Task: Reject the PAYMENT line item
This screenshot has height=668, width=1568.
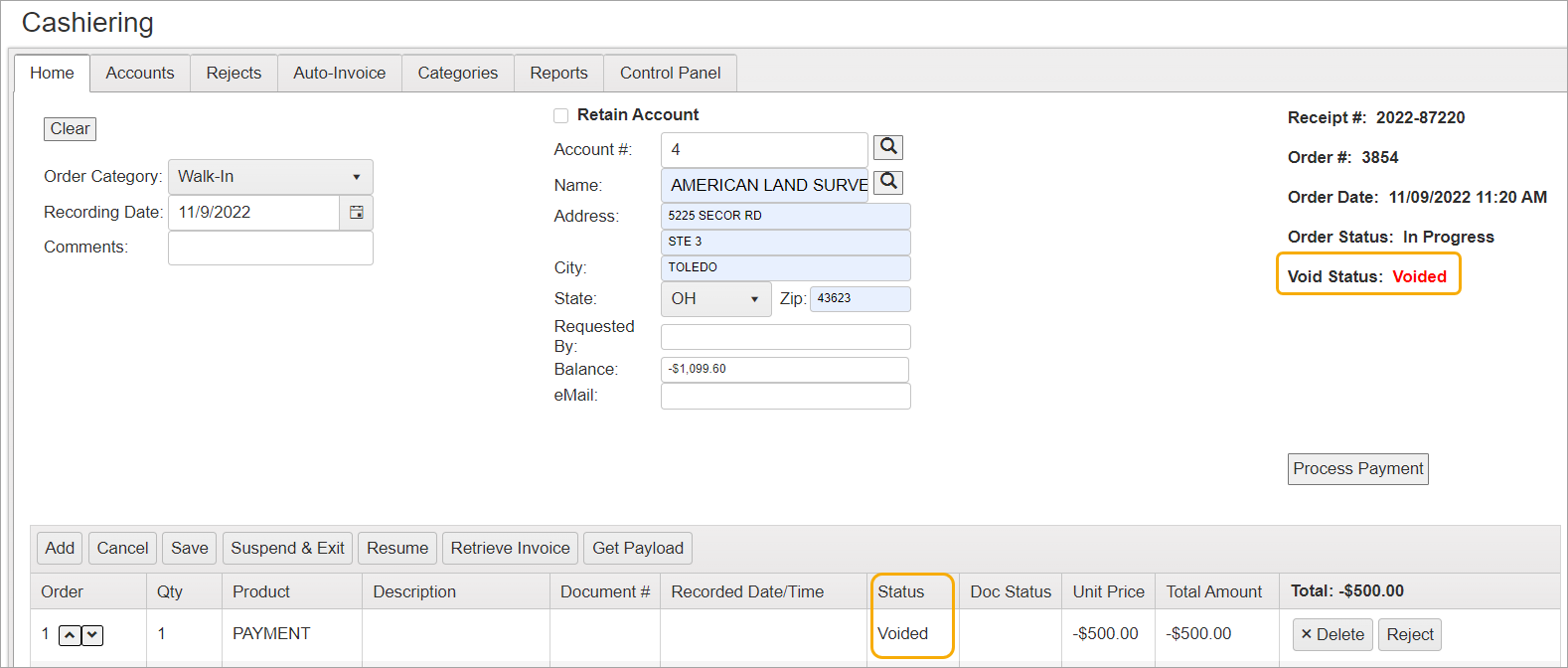Action: point(1409,634)
